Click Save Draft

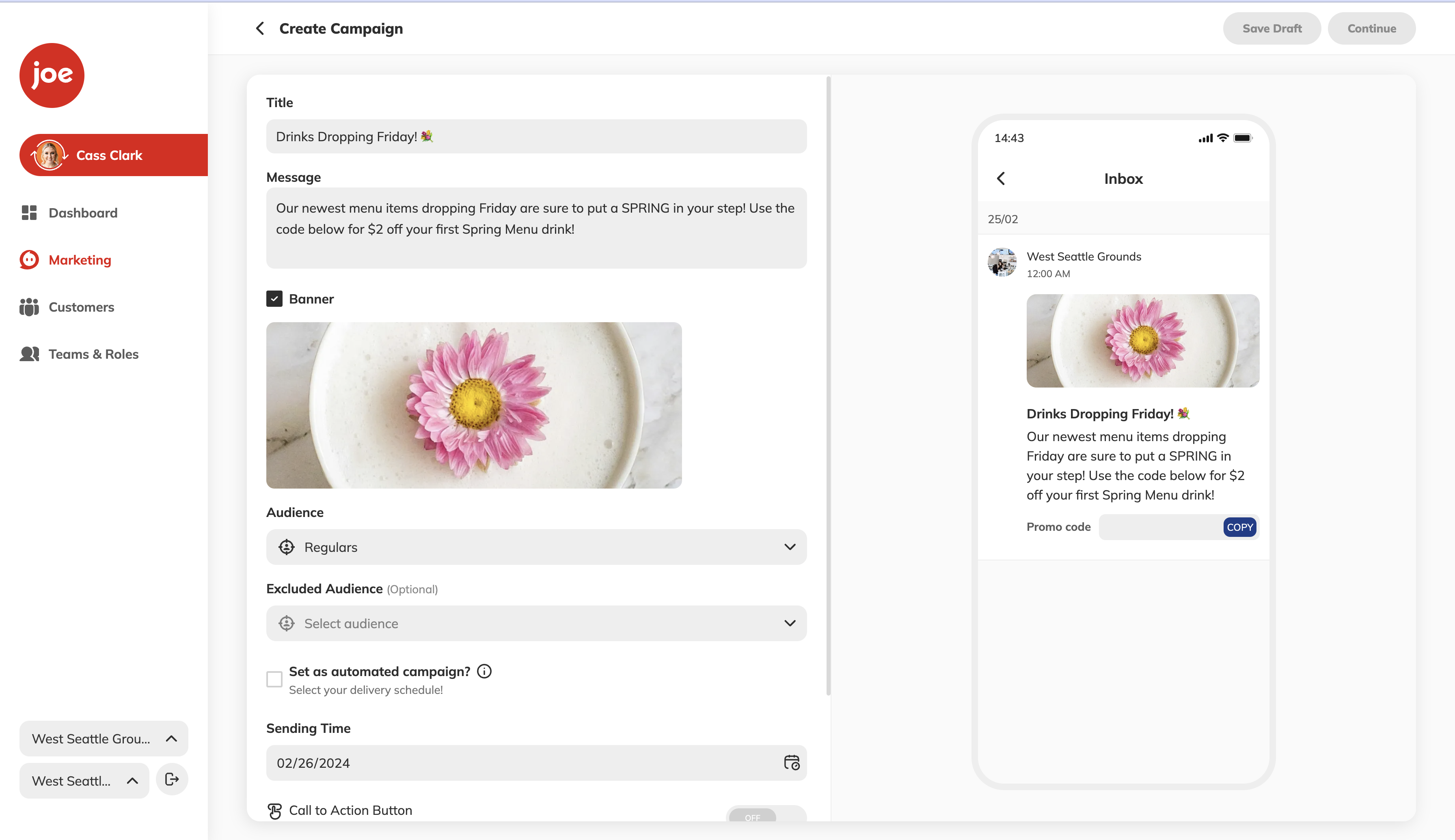point(1272,28)
